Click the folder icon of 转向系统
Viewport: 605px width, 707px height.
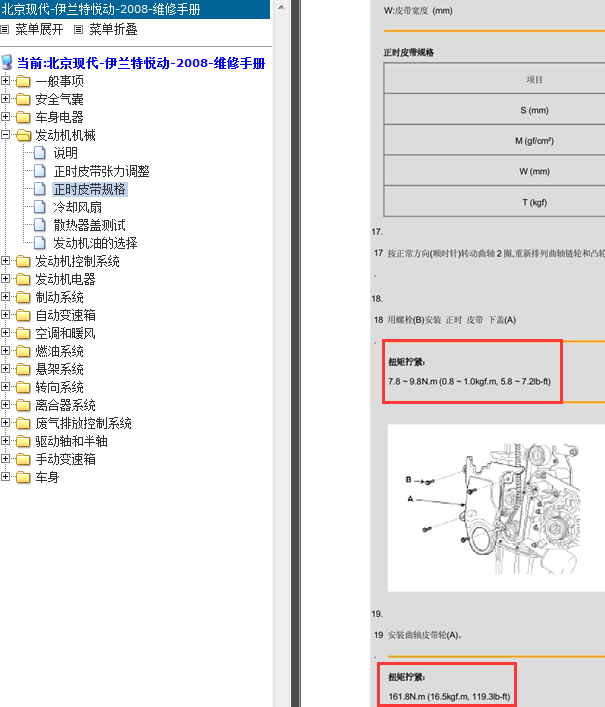(x=23, y=387)
